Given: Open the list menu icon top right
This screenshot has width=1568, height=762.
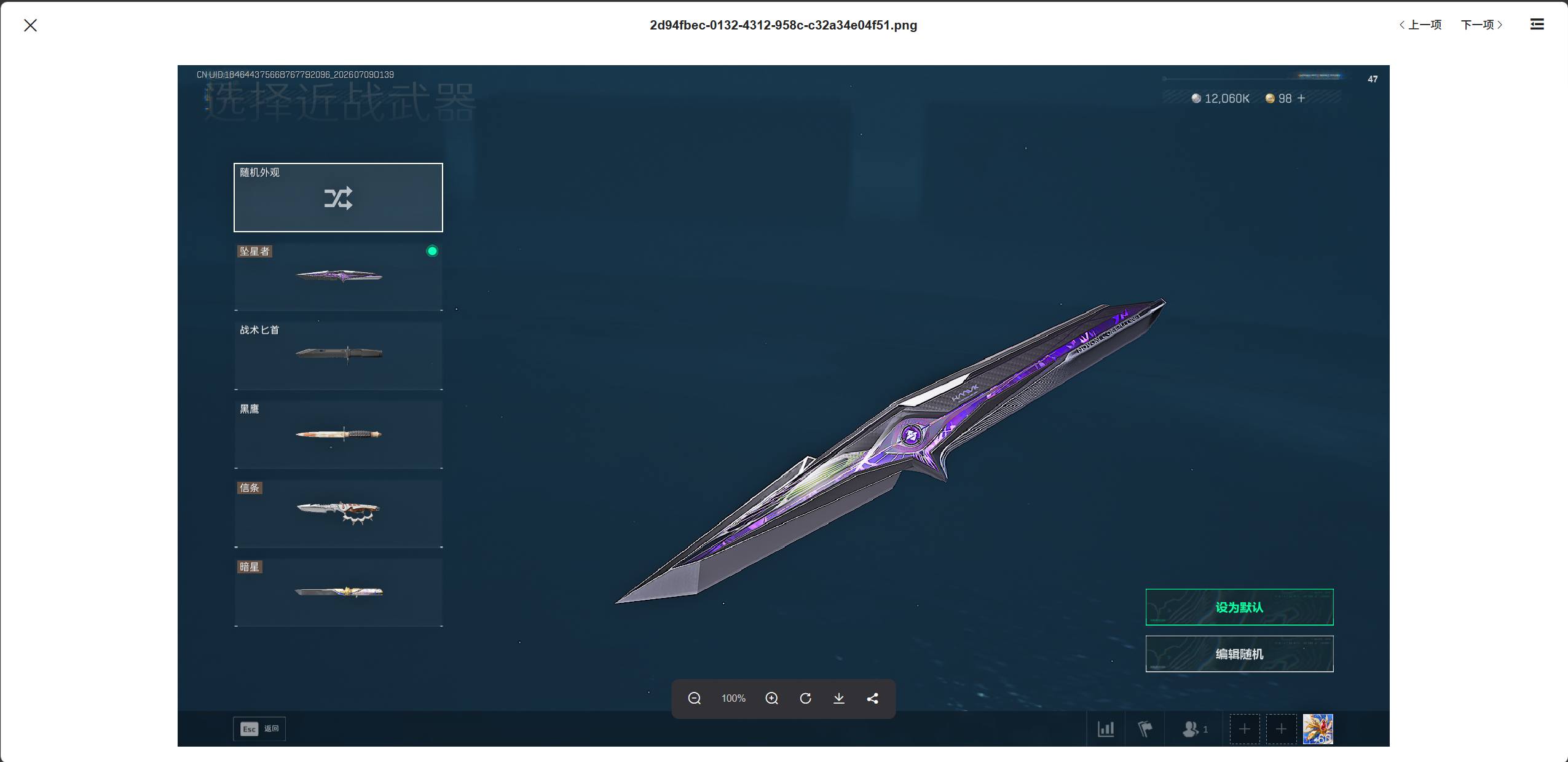Looking at the screenshot, I should pyautogui.click(x=1537, y=24).
